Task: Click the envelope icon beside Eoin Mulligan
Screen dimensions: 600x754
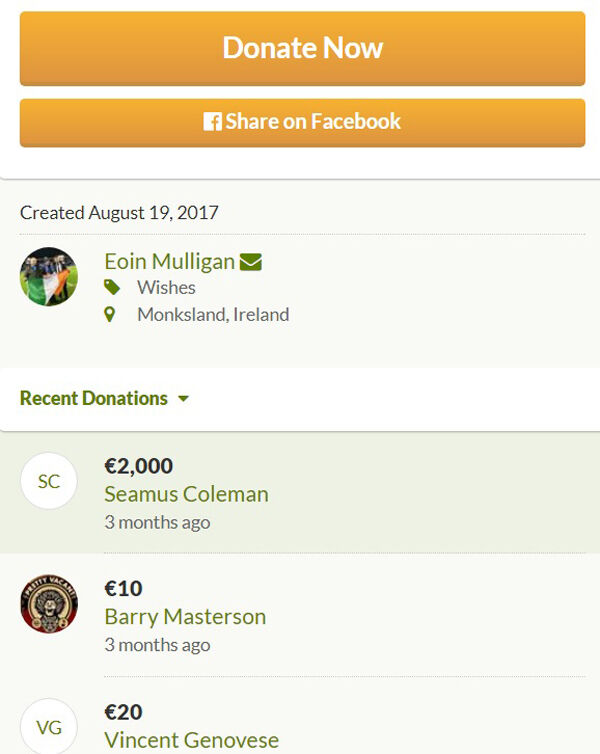Action: (251, 262)
